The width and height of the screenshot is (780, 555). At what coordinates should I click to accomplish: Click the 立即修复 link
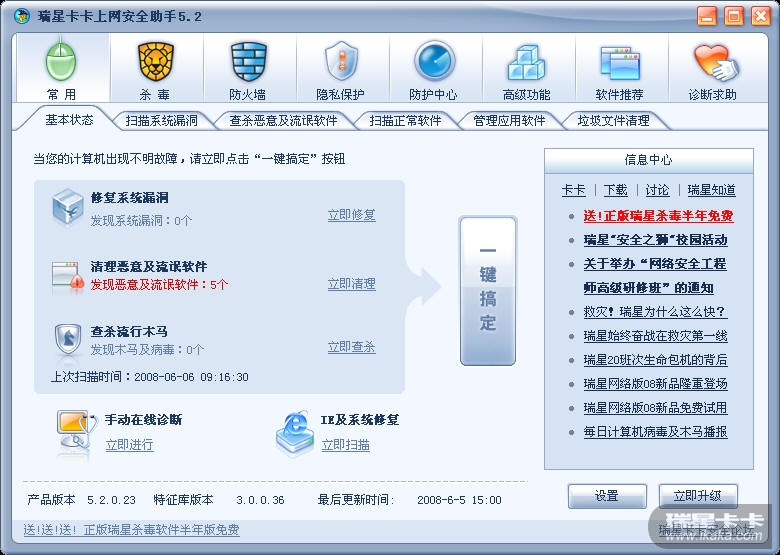coord(351,215)
